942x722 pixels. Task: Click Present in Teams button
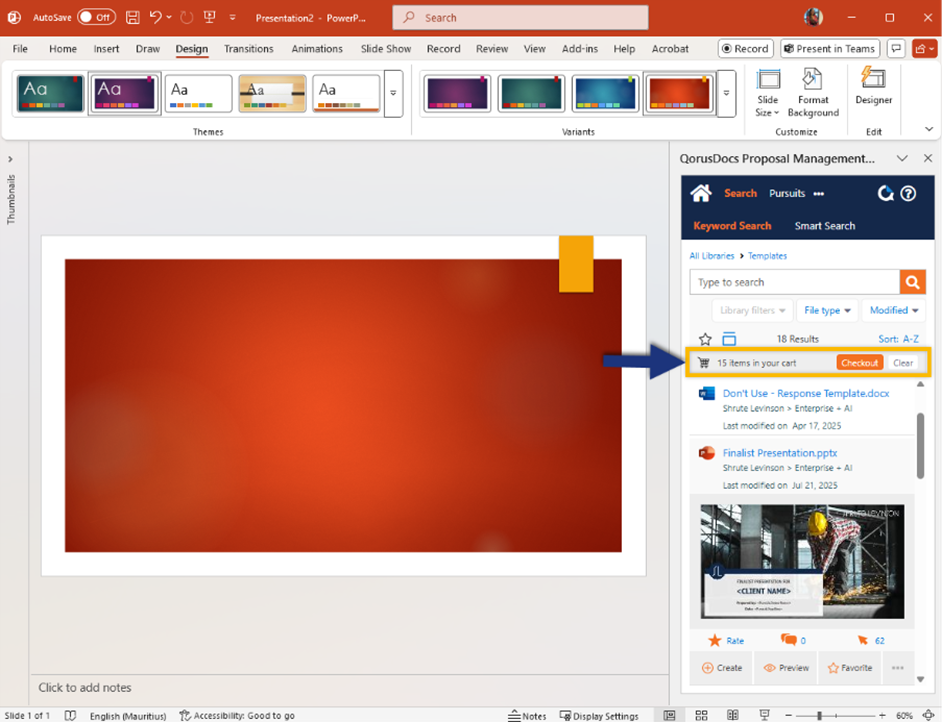click(830, 49)
